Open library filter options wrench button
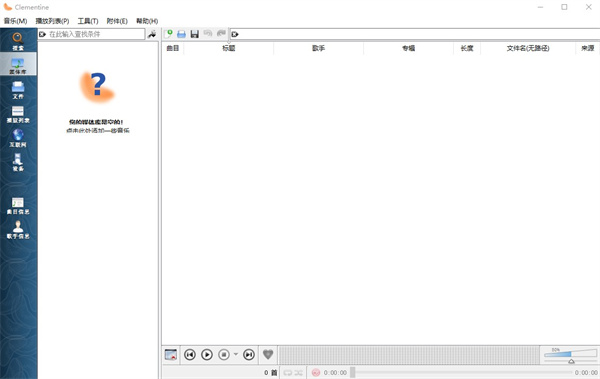This screenshot has width=600, height=379. [x=152, y=34]
